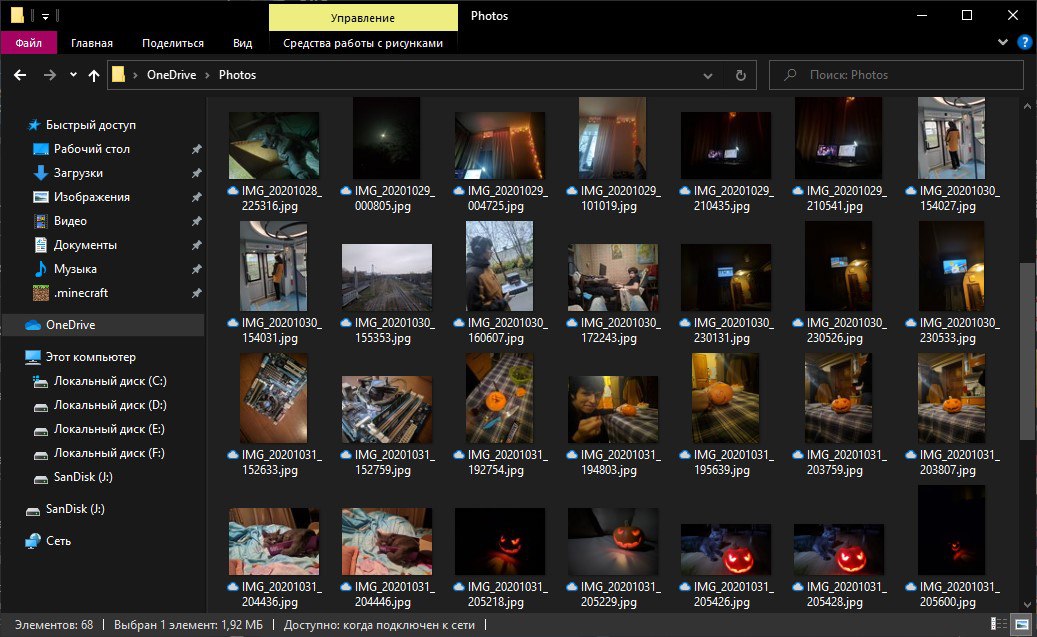Open Локальный диск (C:)
Screen dimensions: 1037x637
click(x=110, y=381)
